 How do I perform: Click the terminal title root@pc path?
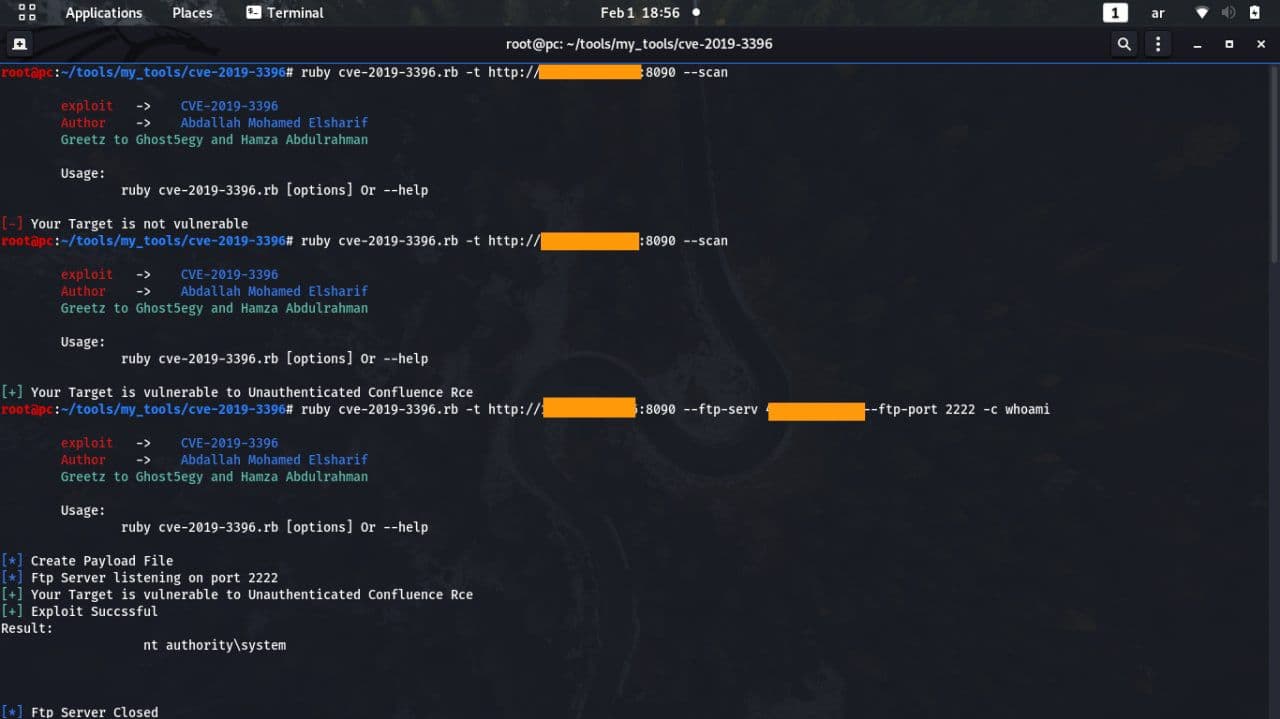[639, 44]
